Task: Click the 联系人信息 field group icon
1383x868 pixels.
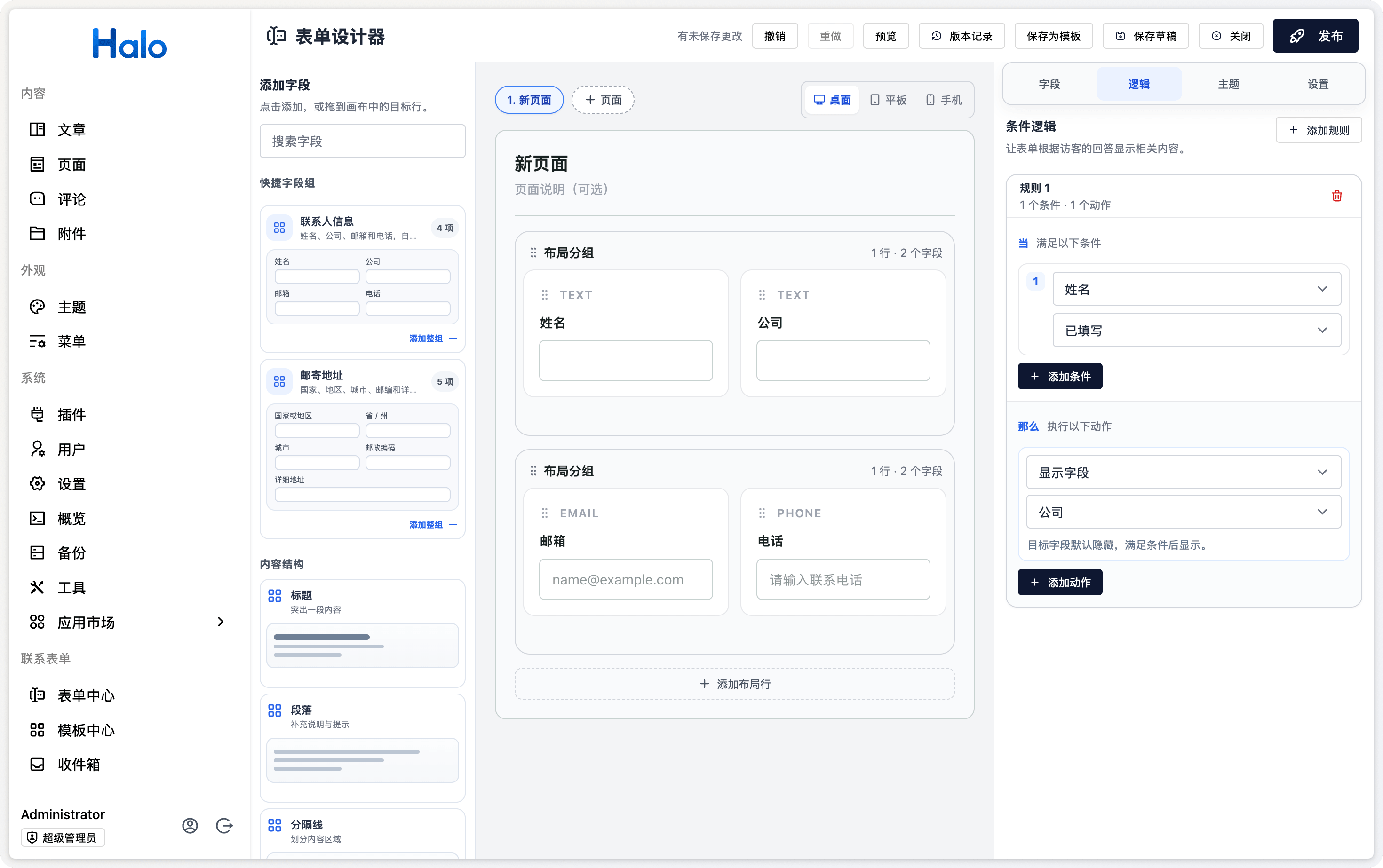Action: coord(279,227)
